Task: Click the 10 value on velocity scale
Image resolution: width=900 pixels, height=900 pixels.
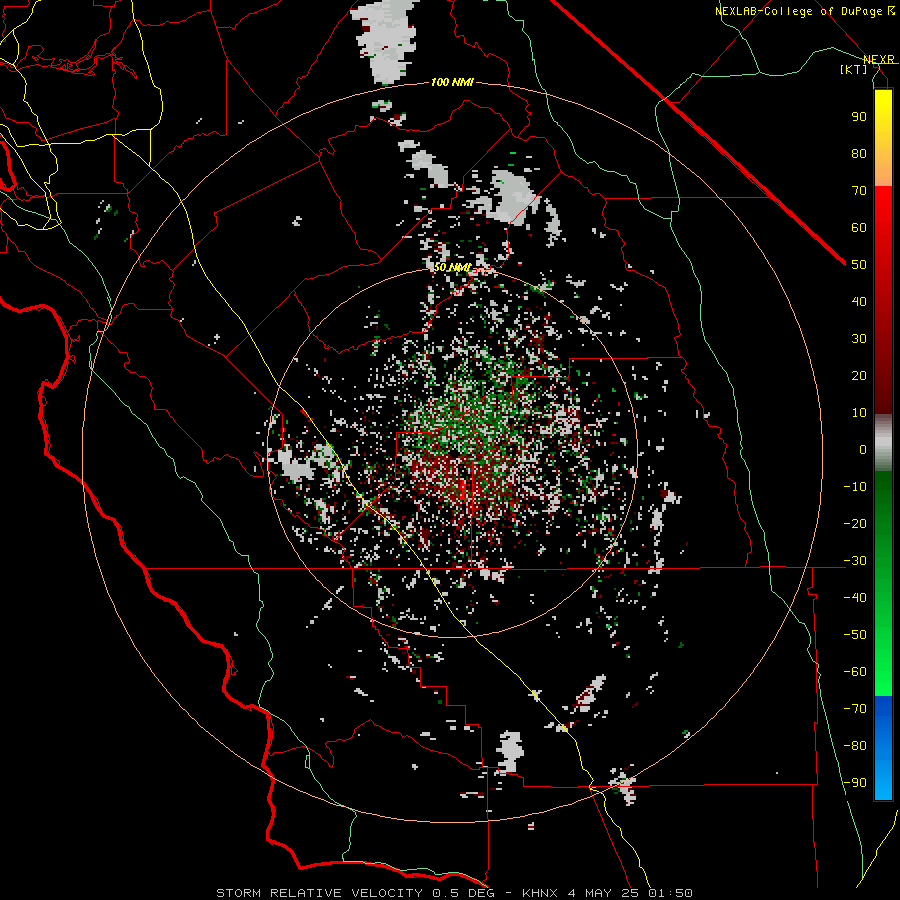Action: pos(859,413)
